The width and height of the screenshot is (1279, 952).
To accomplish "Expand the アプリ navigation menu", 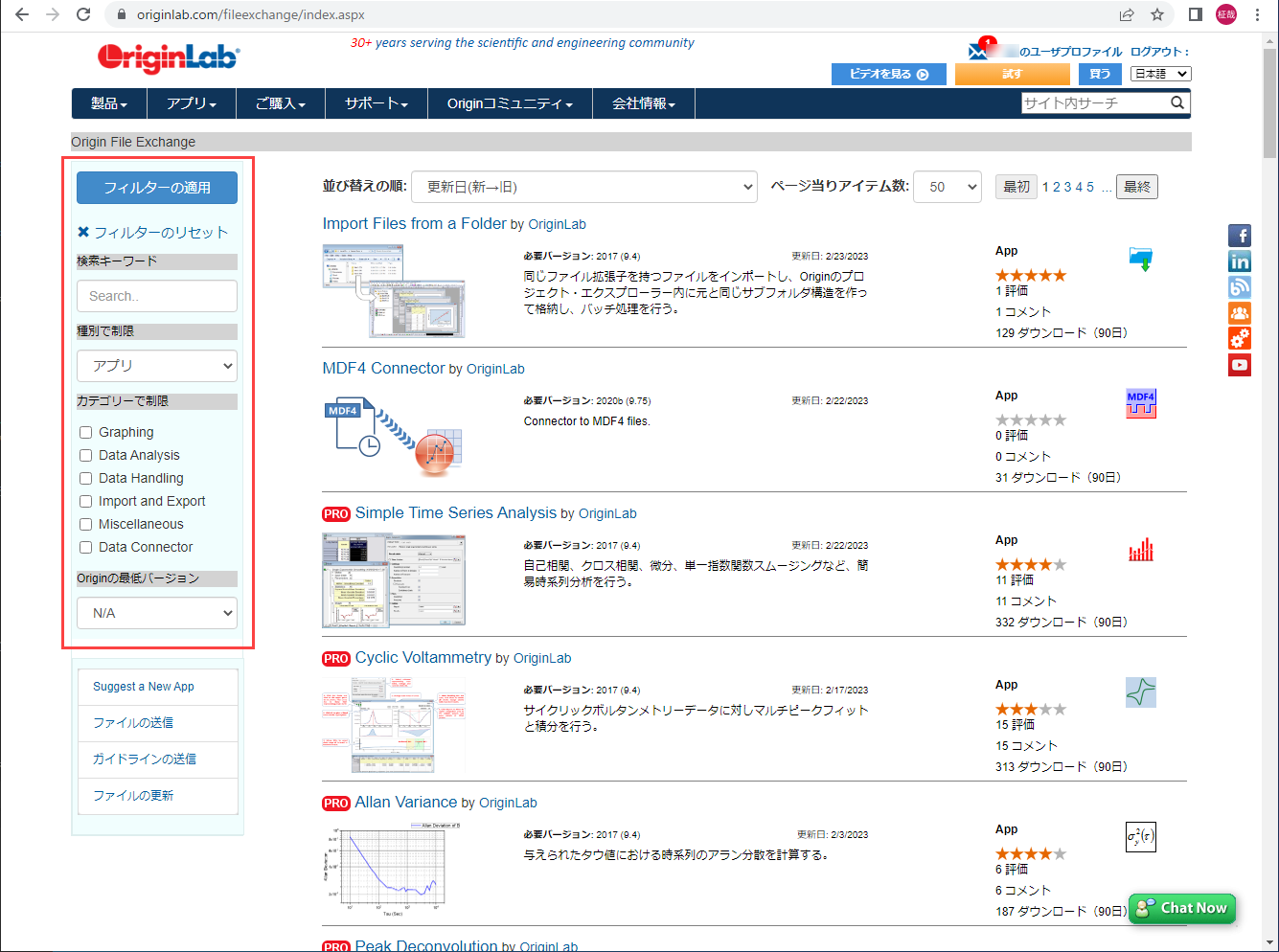I will coord(192,103).
